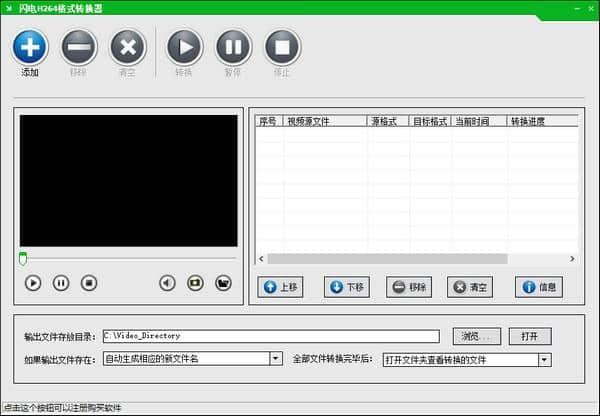Image resolution: width=600 pixels, height=416 pixels.
Task: Click the 目标格式 column header
Action: pos(430,121)
